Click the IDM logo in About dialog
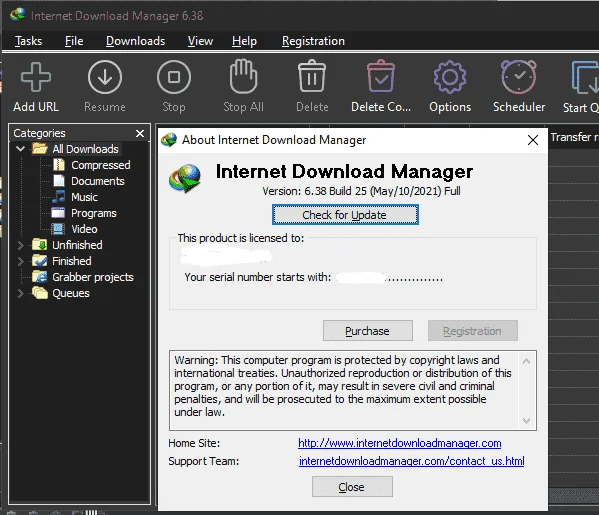 pos(185,178)
